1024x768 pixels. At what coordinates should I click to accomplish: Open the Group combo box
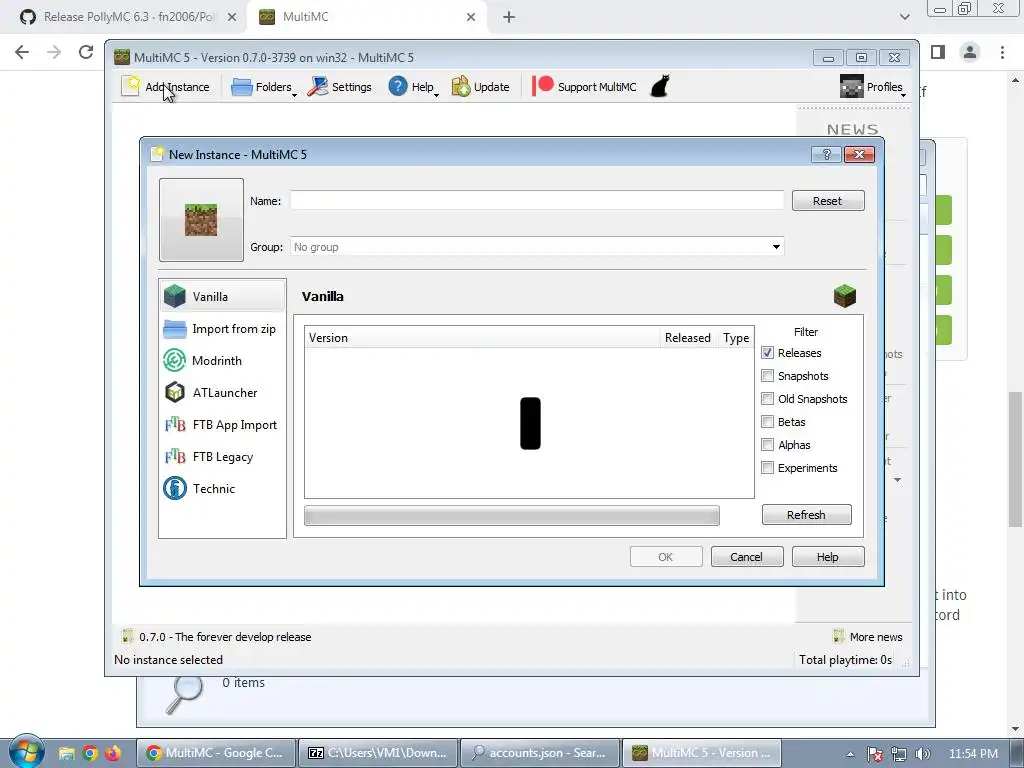point(537,247)
